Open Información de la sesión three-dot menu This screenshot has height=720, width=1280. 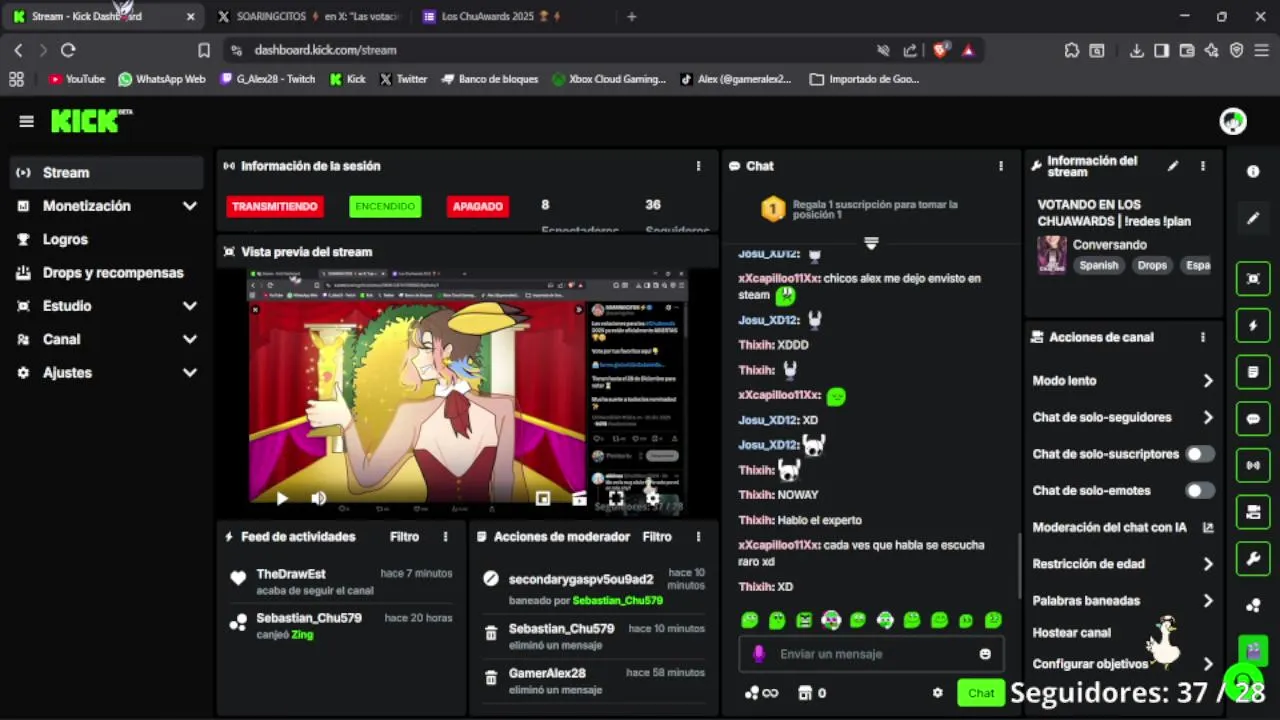pos(698,166)
